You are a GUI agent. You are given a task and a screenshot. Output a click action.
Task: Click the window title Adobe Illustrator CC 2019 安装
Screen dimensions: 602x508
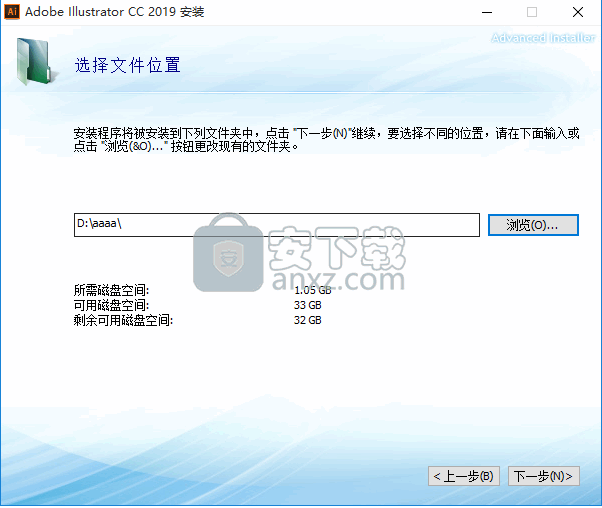(x=115, y=12)
